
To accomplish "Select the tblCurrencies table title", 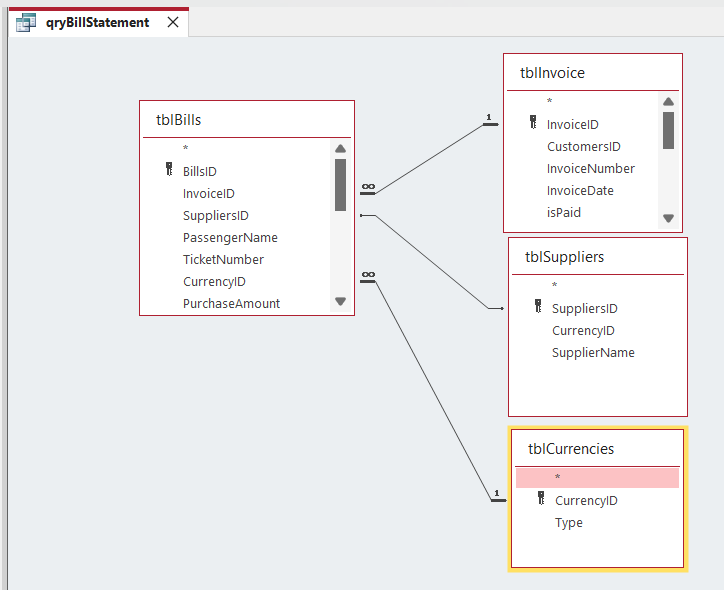I will pyautogui.click(x=571, y=449).
